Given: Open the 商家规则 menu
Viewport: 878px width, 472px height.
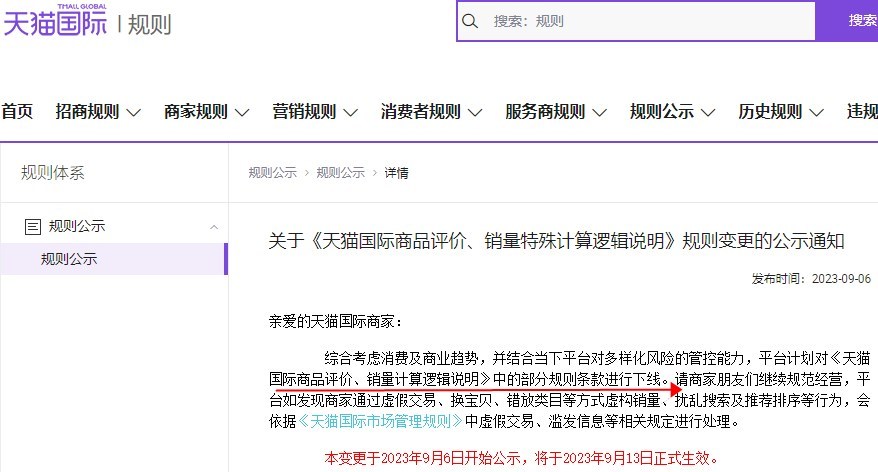Looking at the screenshot, I should tap(195, 111).
